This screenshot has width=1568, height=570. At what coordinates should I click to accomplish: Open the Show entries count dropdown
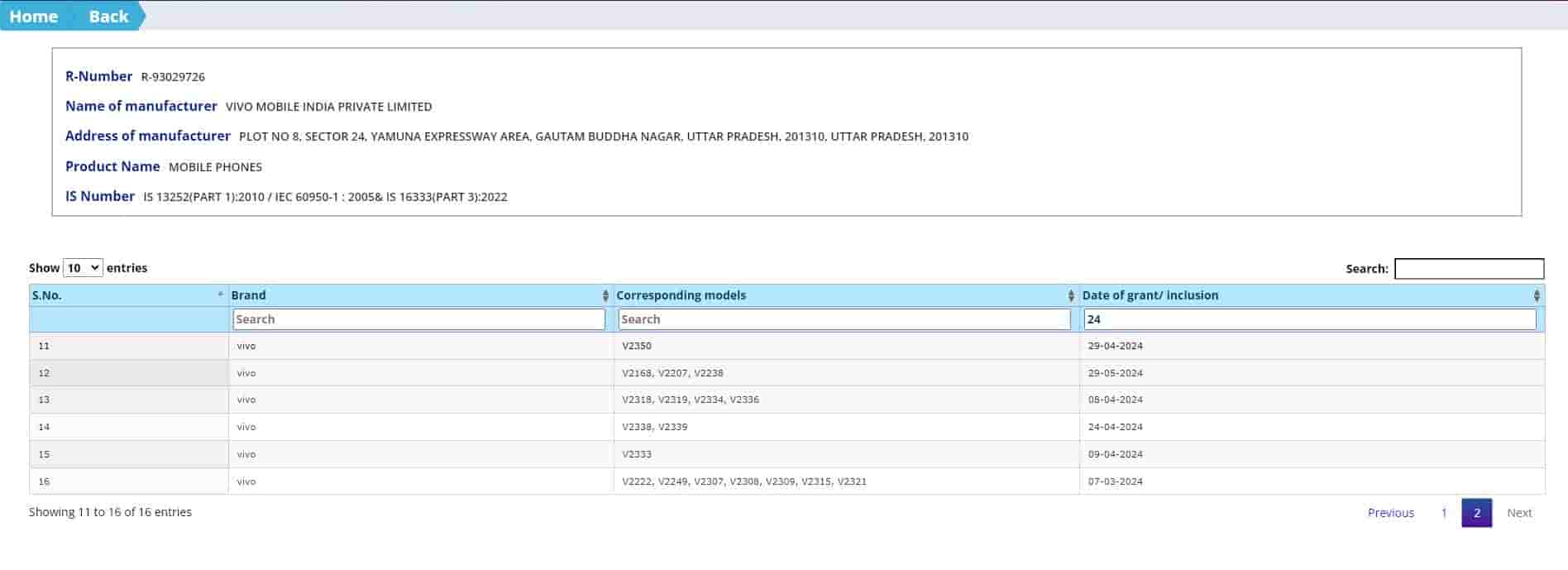tap(83, 268)
